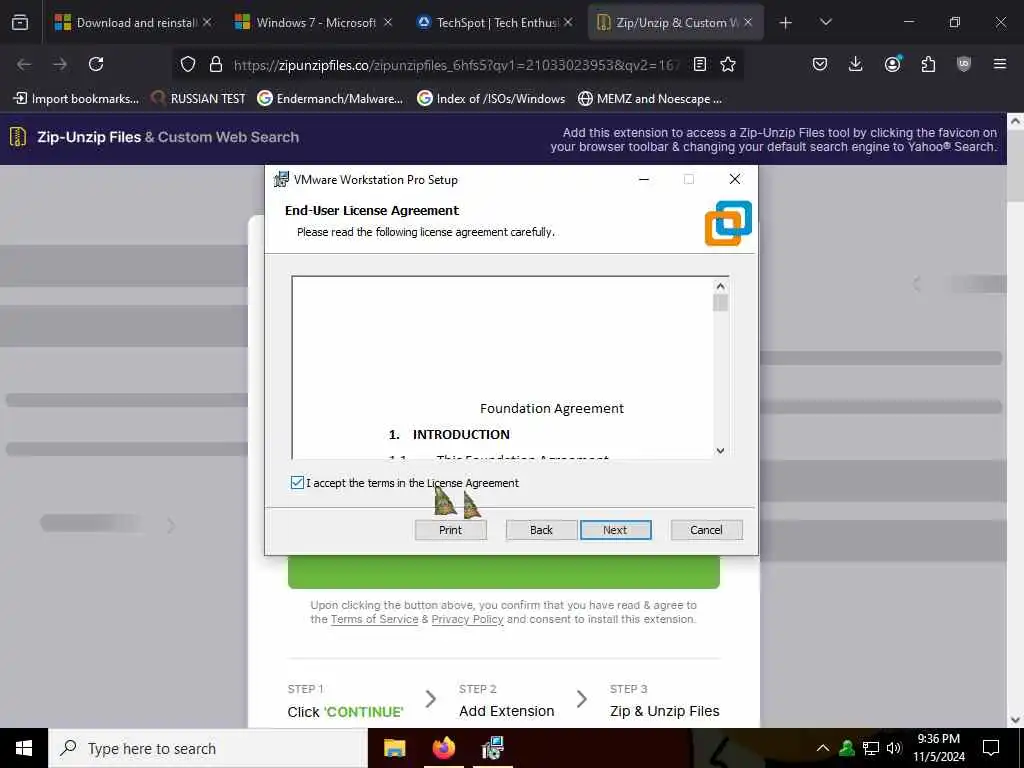Viewport: 1024px width, 768px height.
Task: Open the extensions puzzle icon
Action: point(928,64)
